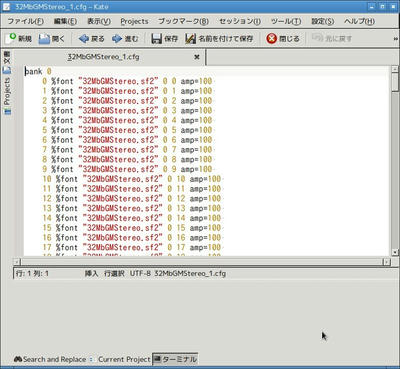Open the Projects sidebar panel

tap(7, 95)
